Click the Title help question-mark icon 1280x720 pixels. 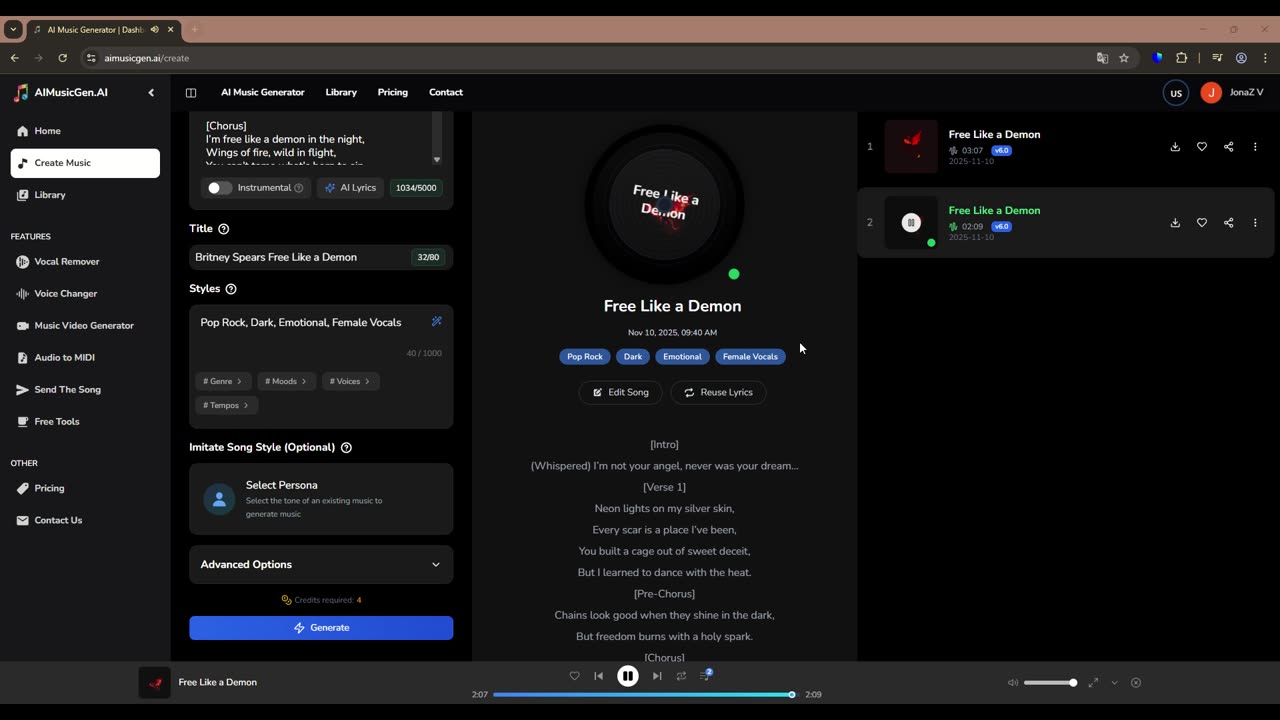point(224,229)
